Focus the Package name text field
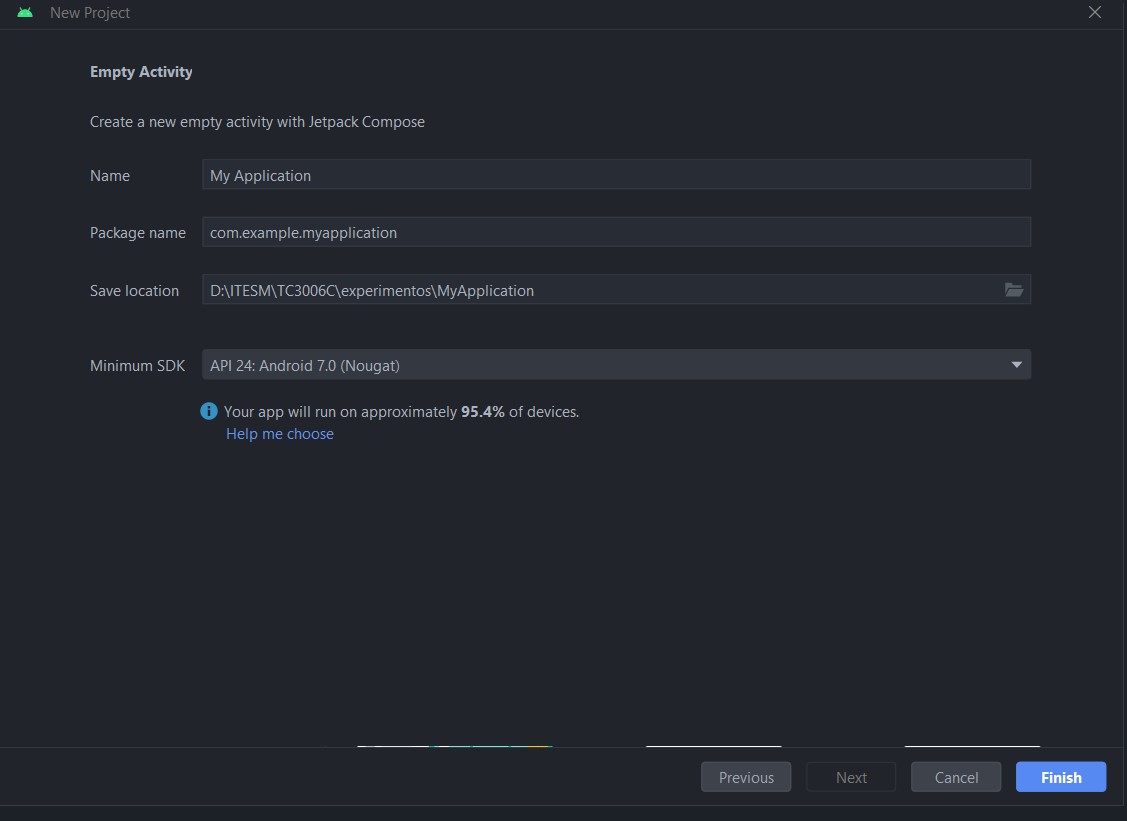This screenshot has width=1127, height=821. point(615,233)
